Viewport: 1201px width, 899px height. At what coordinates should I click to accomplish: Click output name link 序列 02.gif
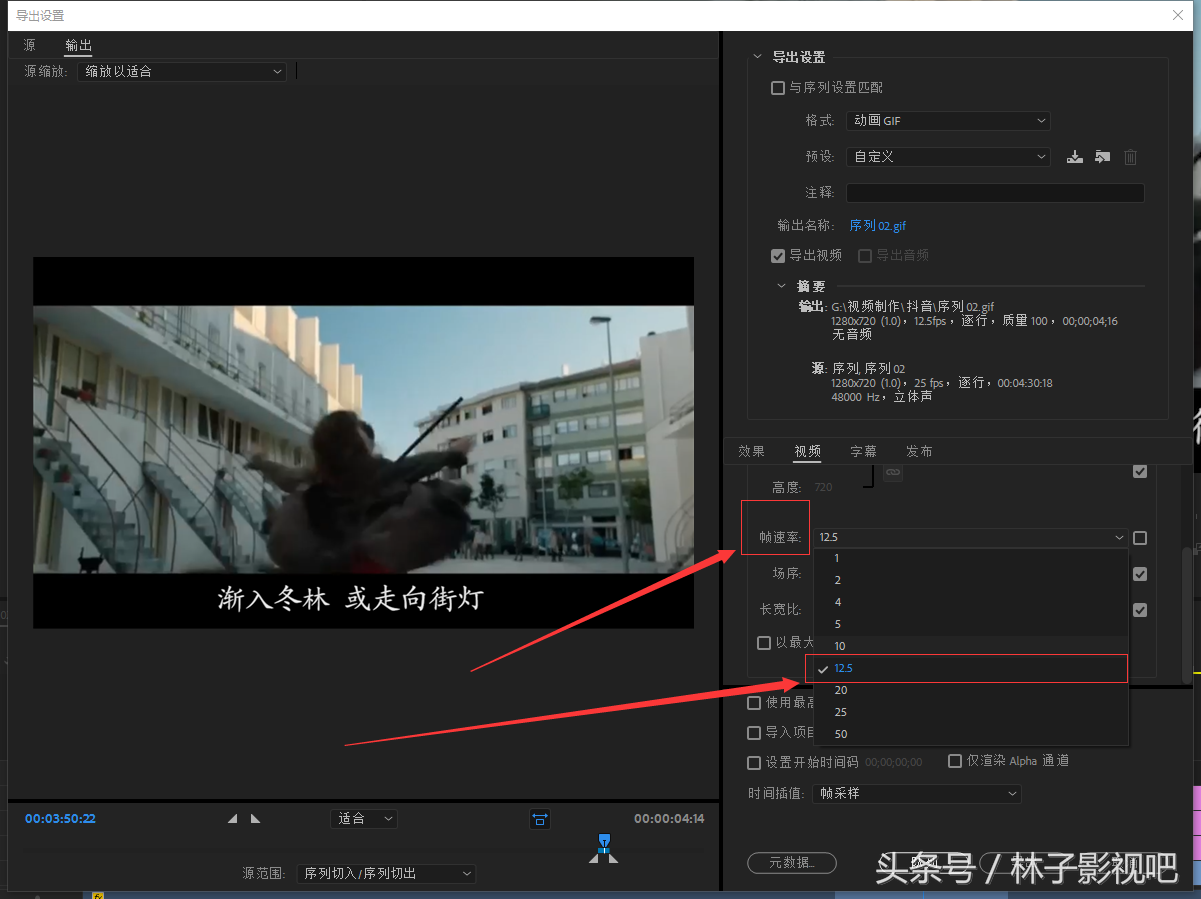[x=878, y=226]
